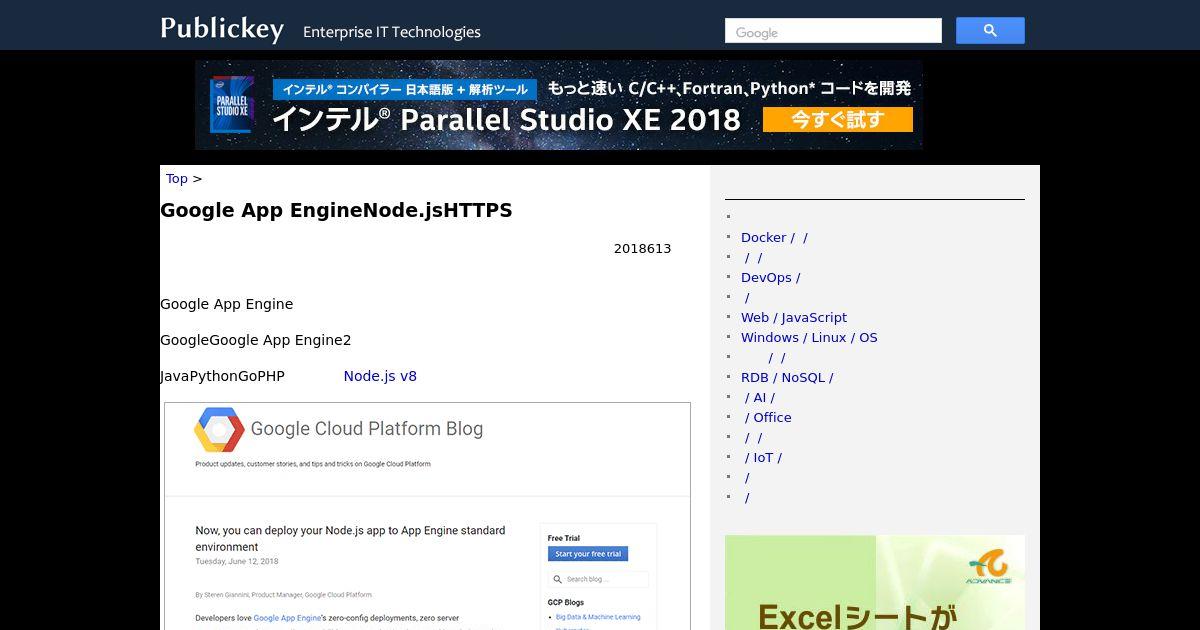Open the Excel sheet sidebar advertisement
The image size is (1200, 630).
pos(875,582)
